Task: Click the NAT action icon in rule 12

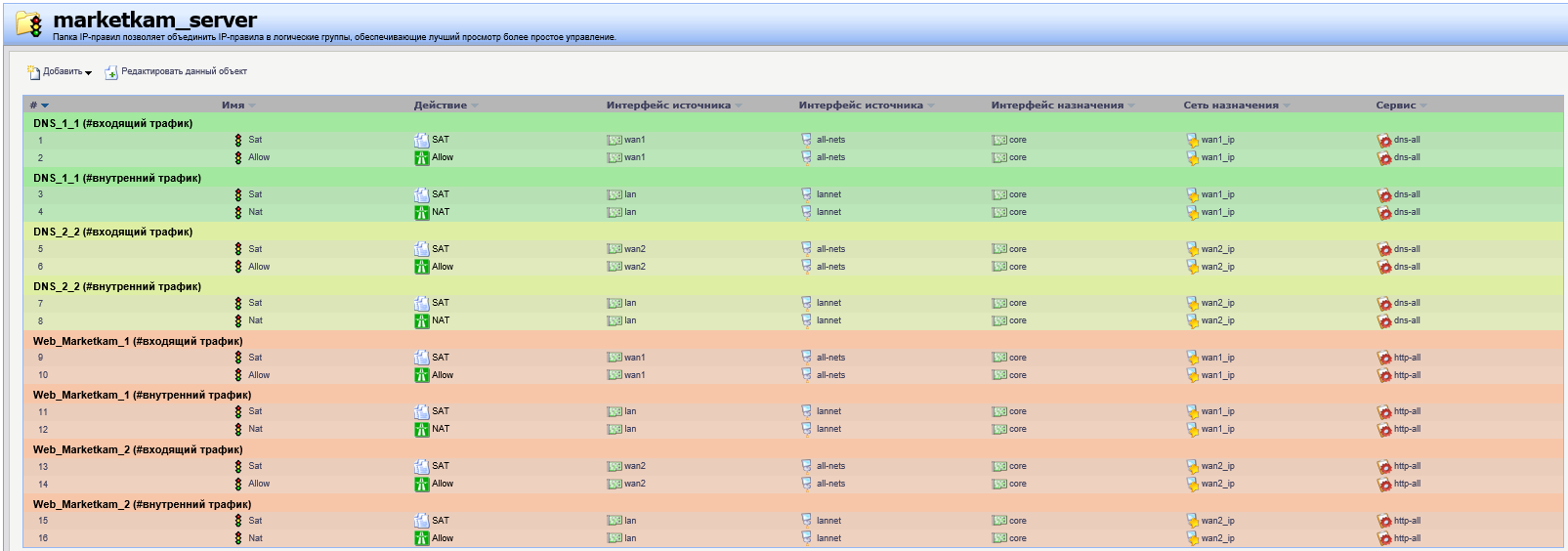Action: (x=421, y=429)
